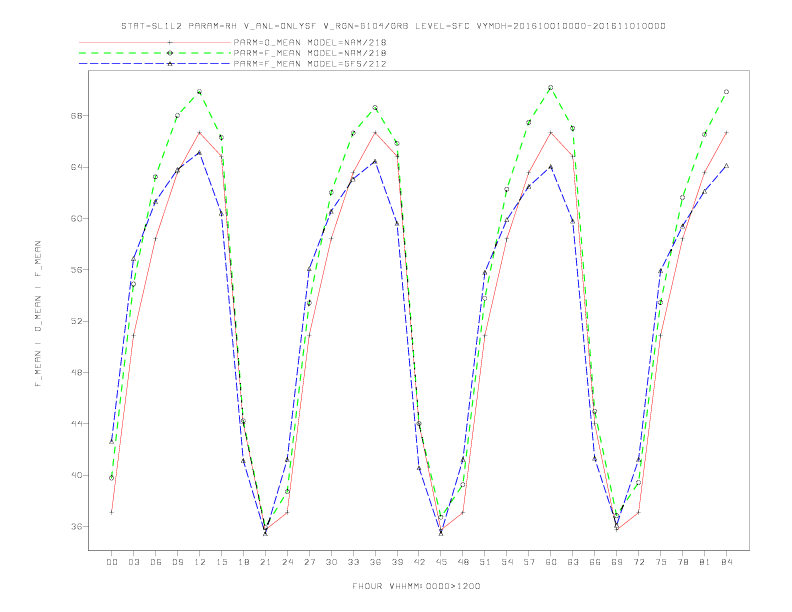Click x-axis hour label 24
Image resolution: width=792 pixels, height=612 pixels.
(x=287, y=562)
